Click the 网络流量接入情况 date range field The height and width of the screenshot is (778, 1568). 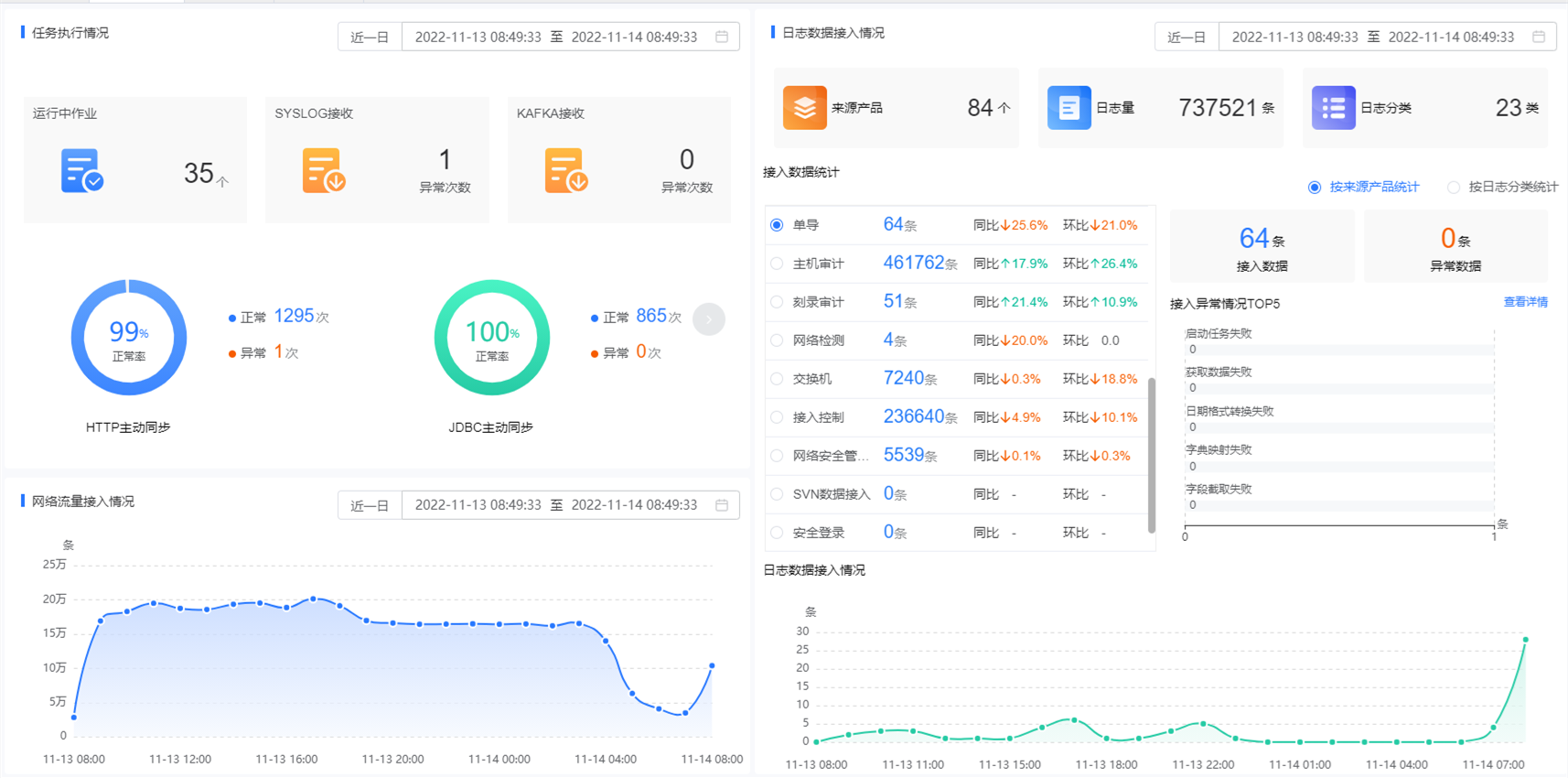[x=556, y=505]
